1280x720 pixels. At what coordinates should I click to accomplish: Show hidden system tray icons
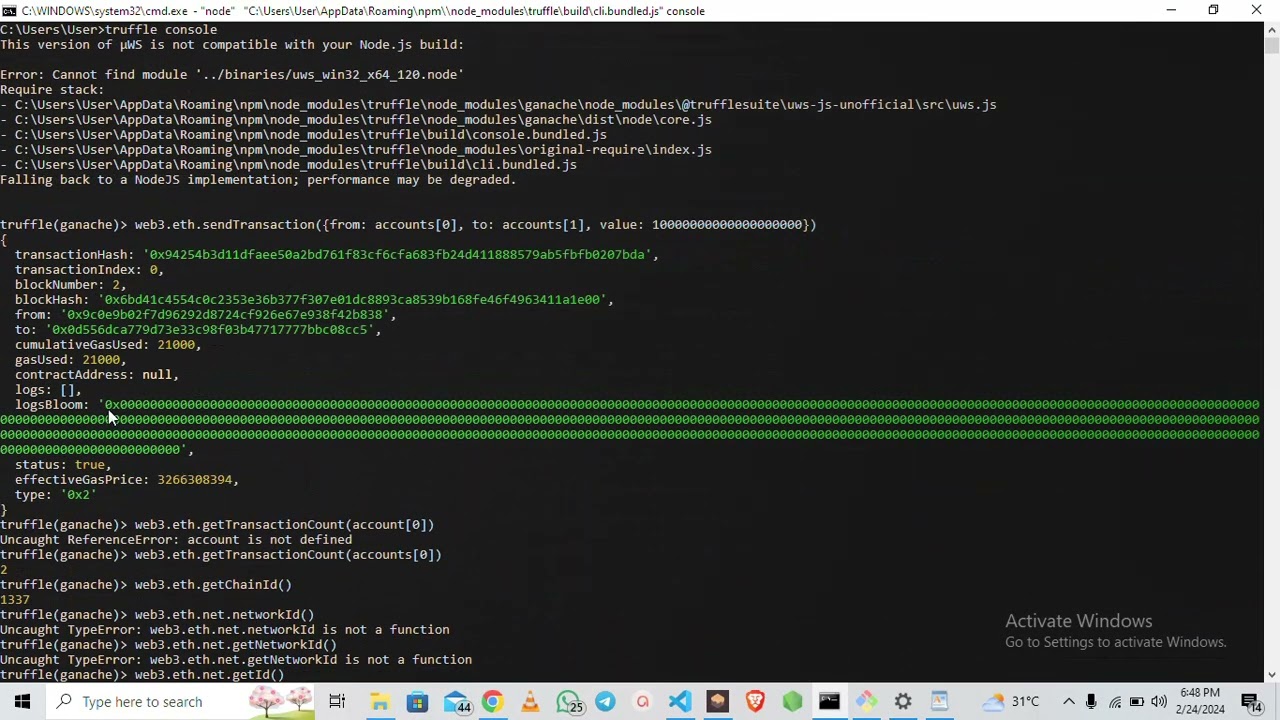(1068, 702)
